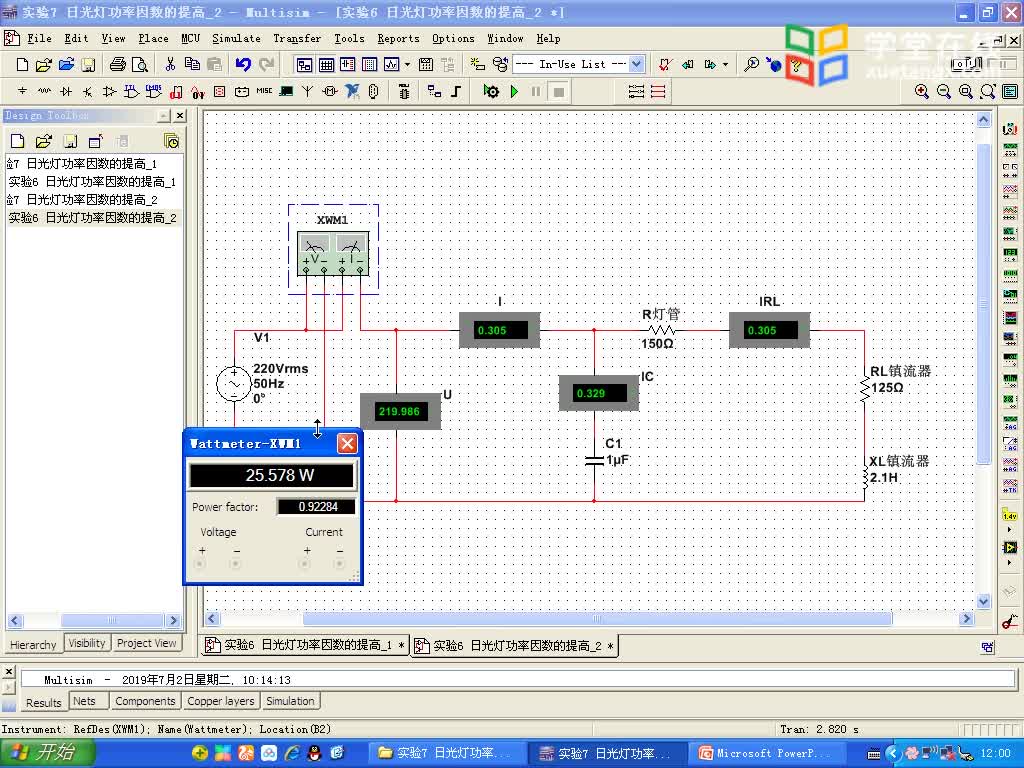
Task: Expand the forward annotate dropdown arrow
Action: click(x=726, y=64)
